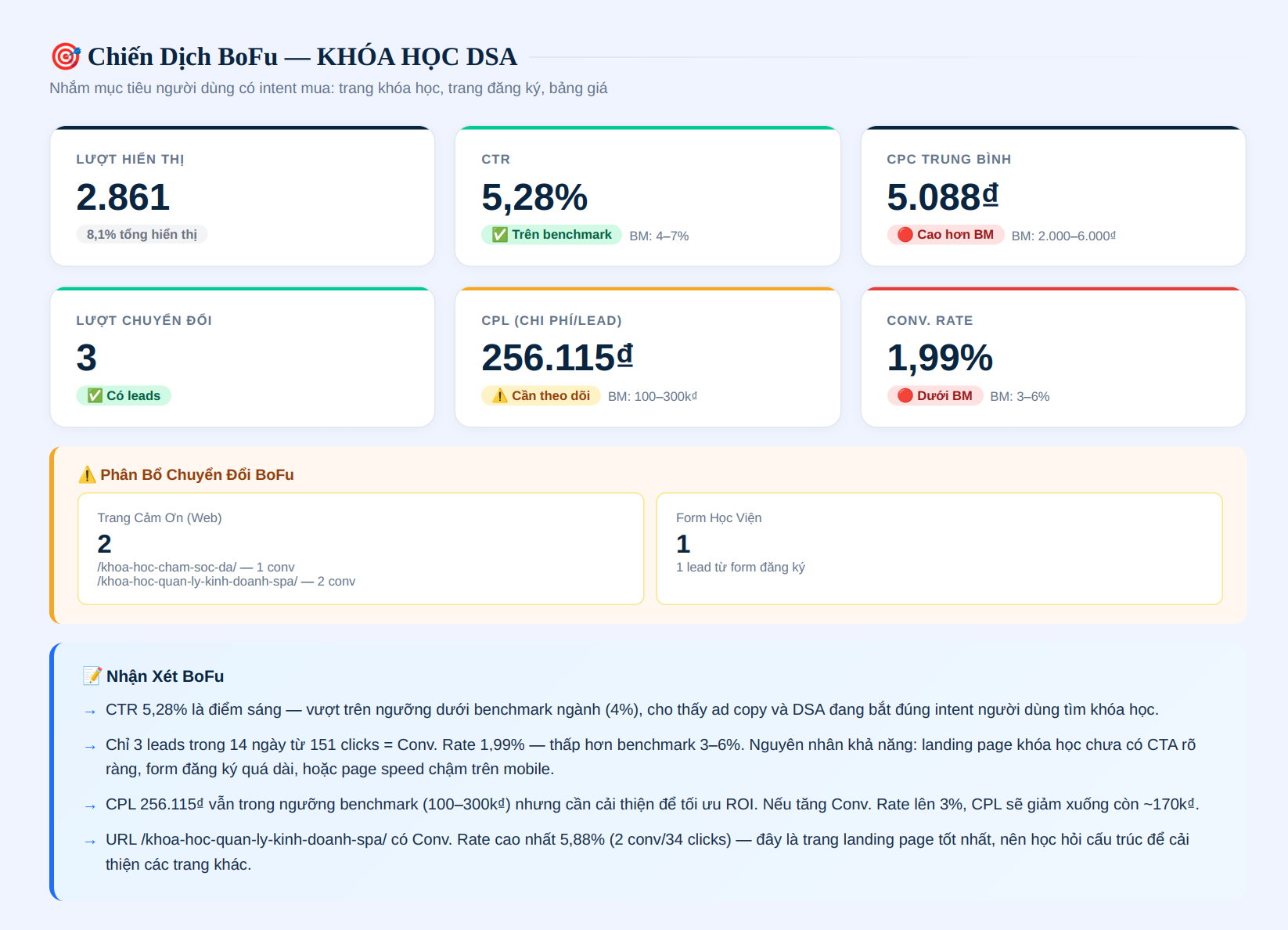Select the 'Trang Cảm Ơn (Web)' conversion card
Screen dimensions: 1288x930
361,549
